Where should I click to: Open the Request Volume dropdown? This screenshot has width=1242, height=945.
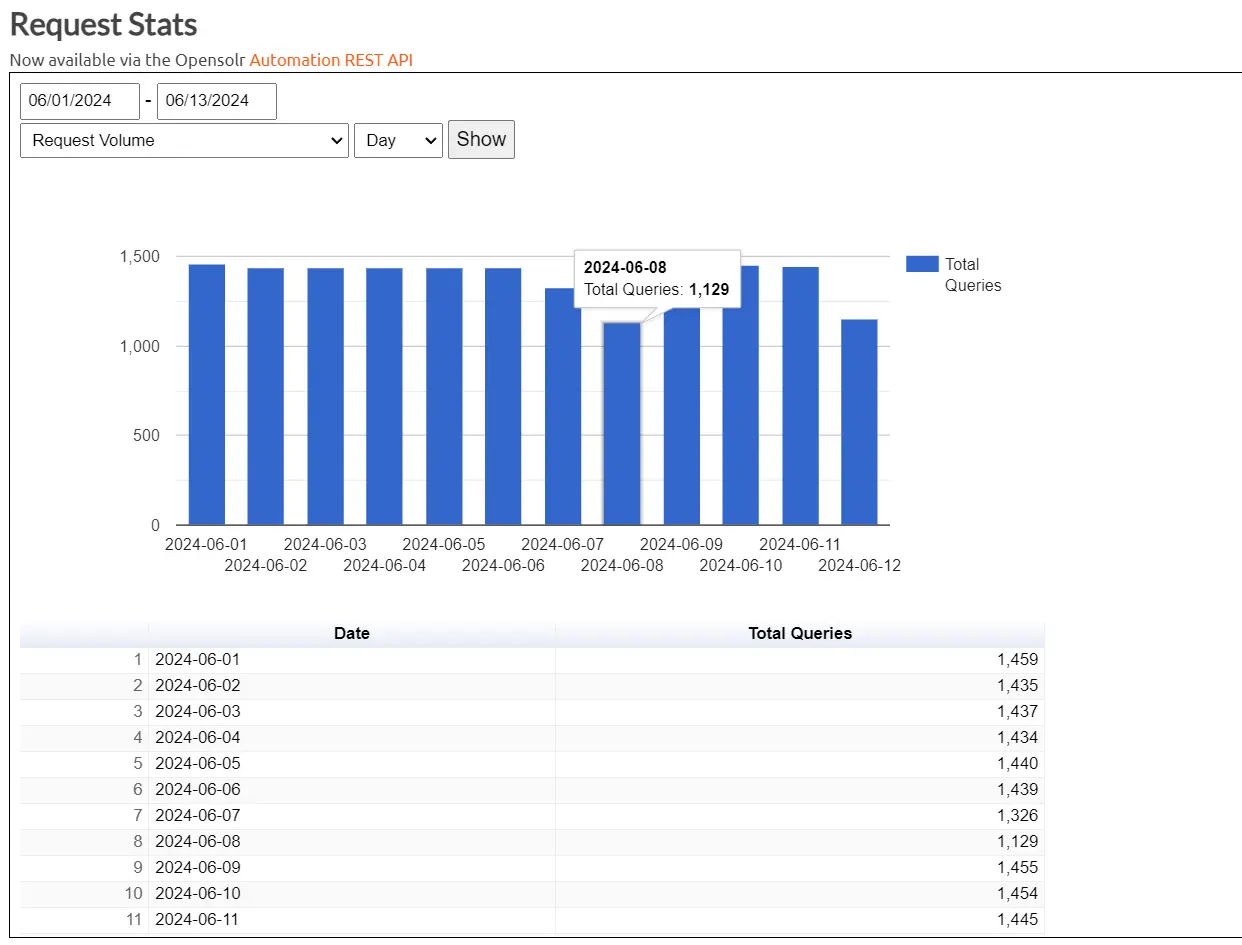[x=184, y=141]
